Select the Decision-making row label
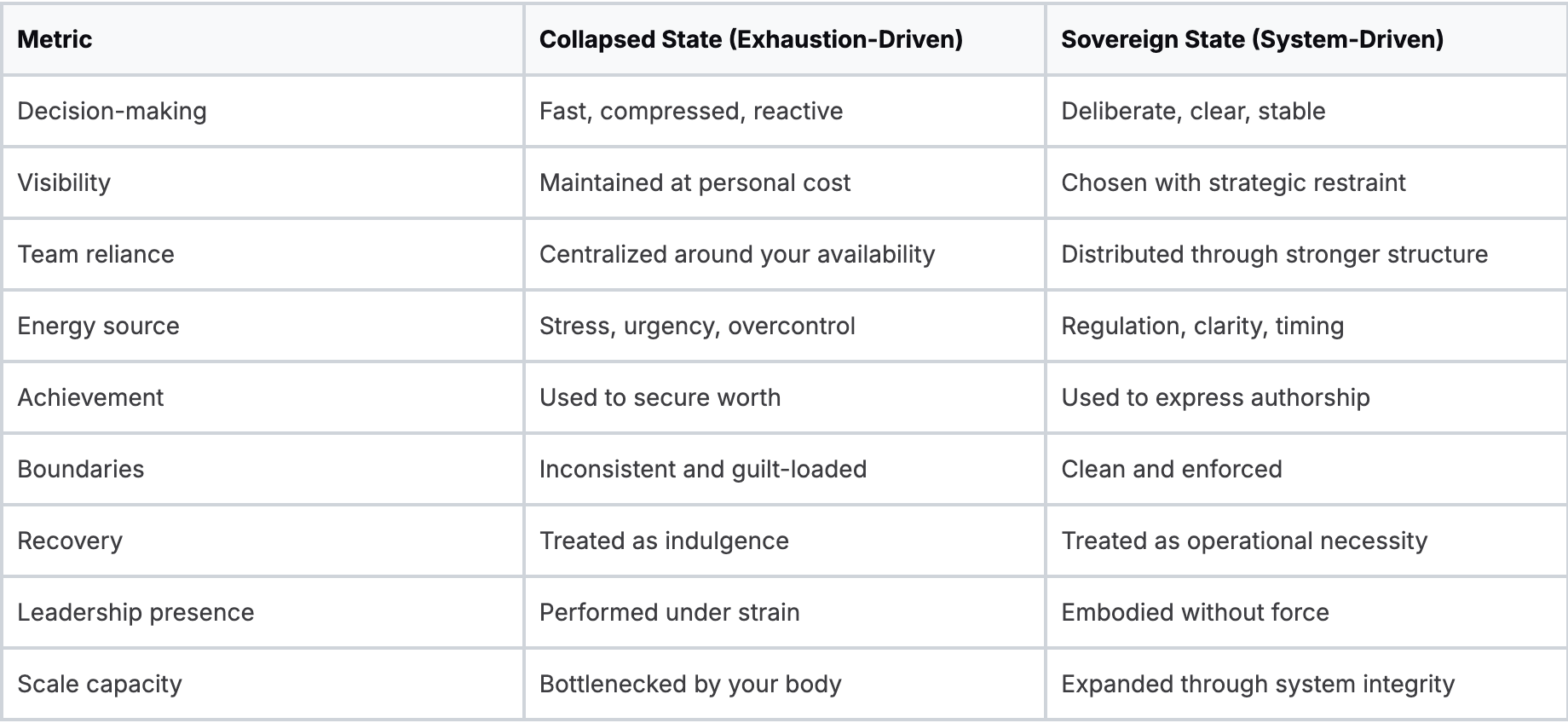 [x=112, y=111]
